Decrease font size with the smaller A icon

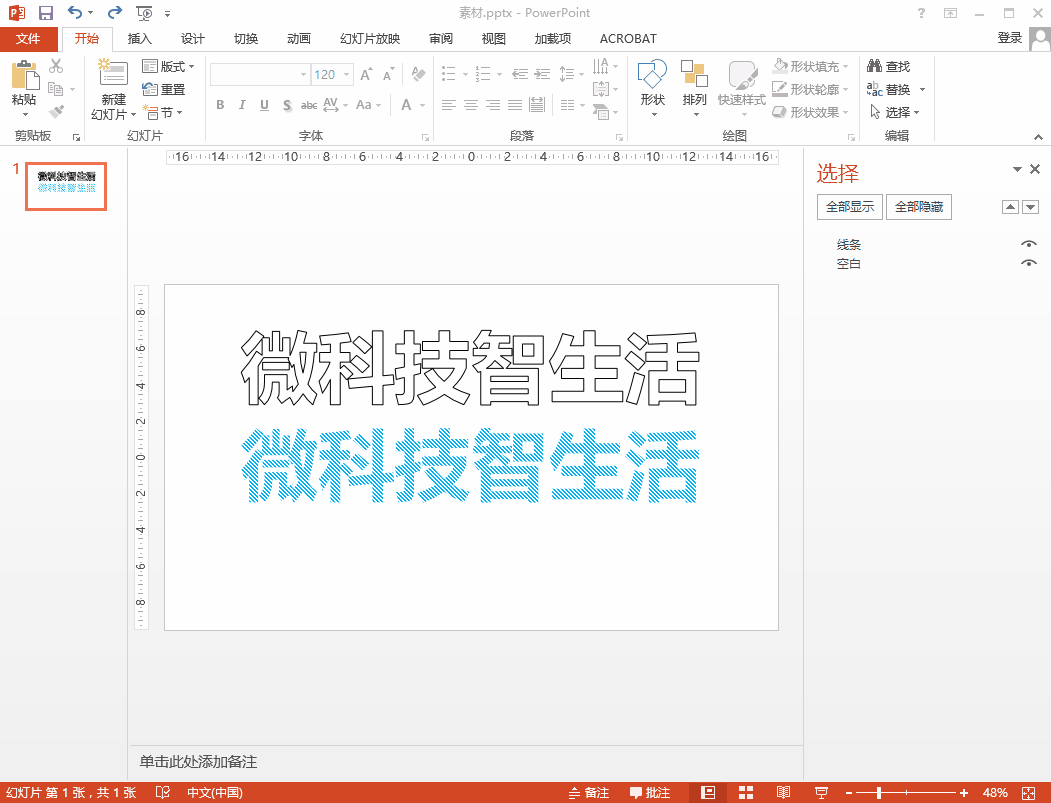pyautogui.click(x=388, y=74)
